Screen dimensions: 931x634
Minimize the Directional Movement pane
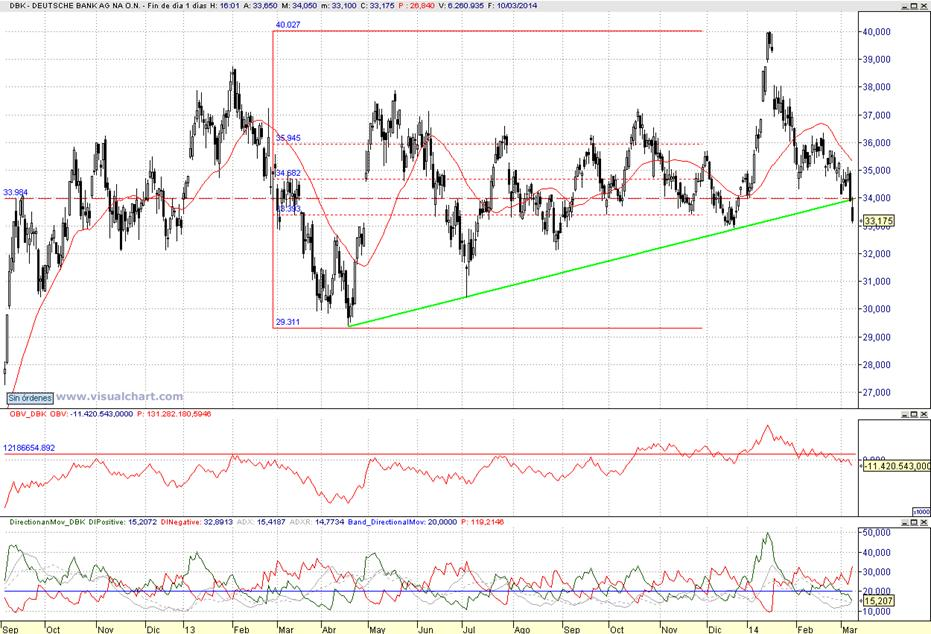point(905,522)
